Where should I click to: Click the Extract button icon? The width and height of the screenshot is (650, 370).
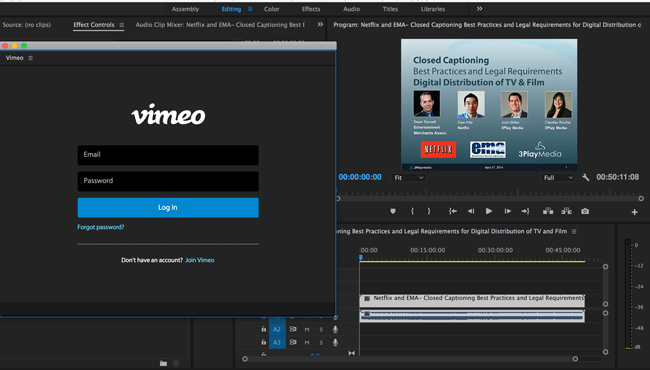(x=566, y=211)
